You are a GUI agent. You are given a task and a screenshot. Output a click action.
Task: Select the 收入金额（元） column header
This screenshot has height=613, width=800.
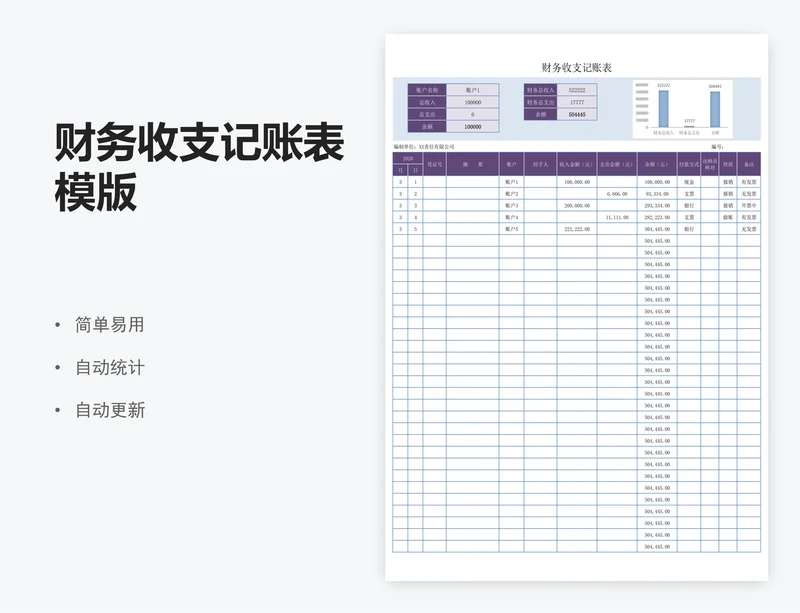pos(577,164)
